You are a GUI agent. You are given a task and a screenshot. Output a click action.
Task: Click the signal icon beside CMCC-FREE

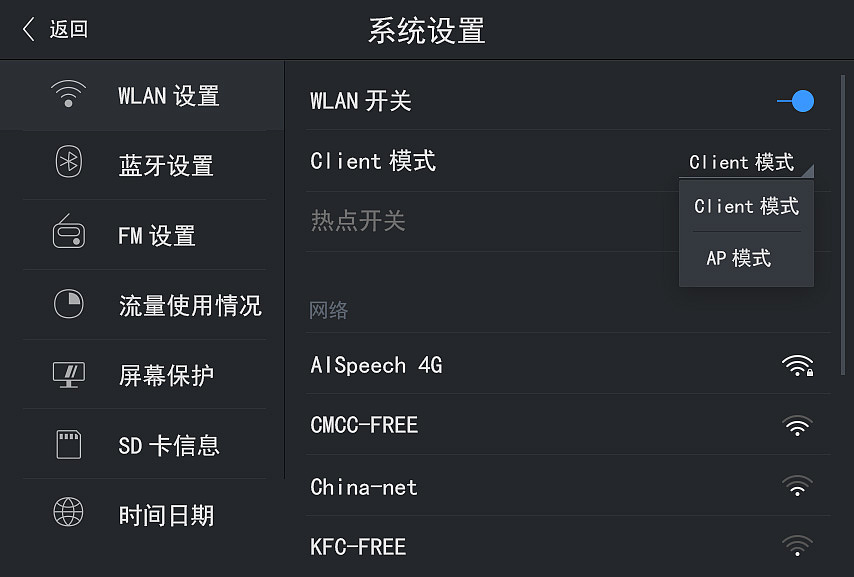tap(797, 425)
